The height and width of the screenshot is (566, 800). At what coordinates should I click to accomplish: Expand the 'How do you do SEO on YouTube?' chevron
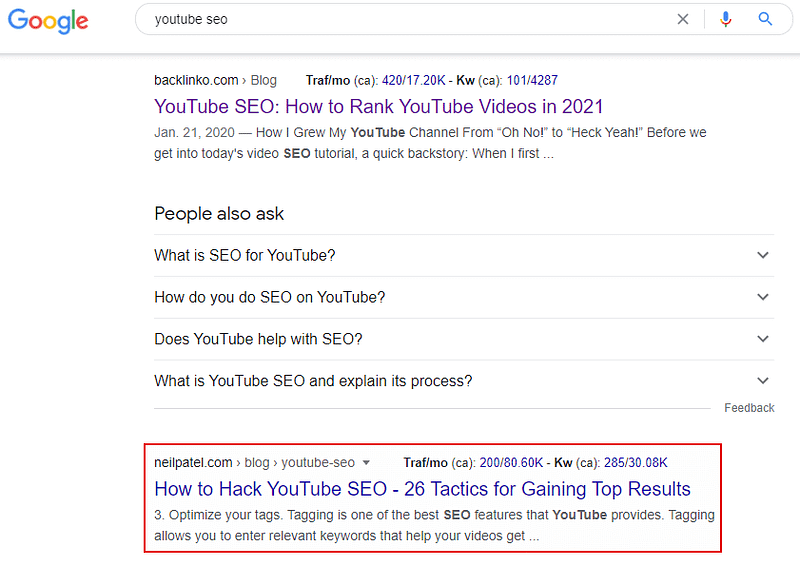763,297
